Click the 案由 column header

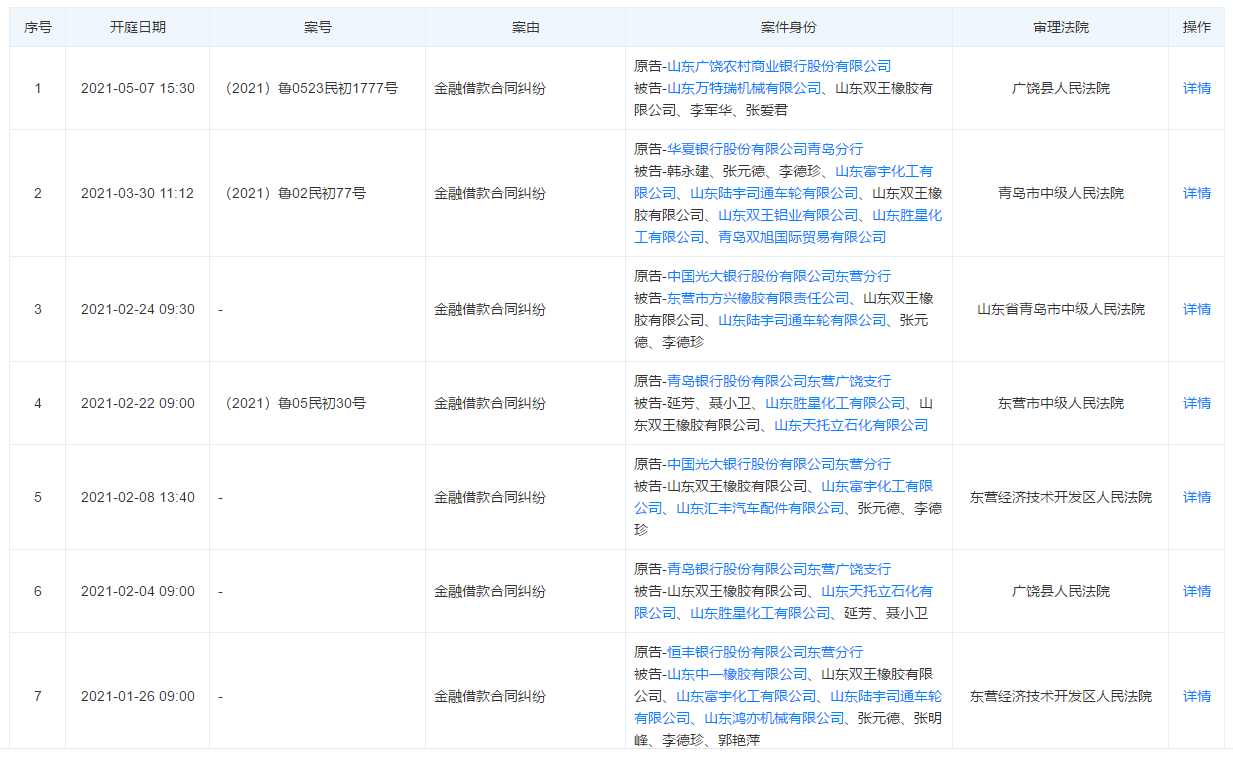526,27
